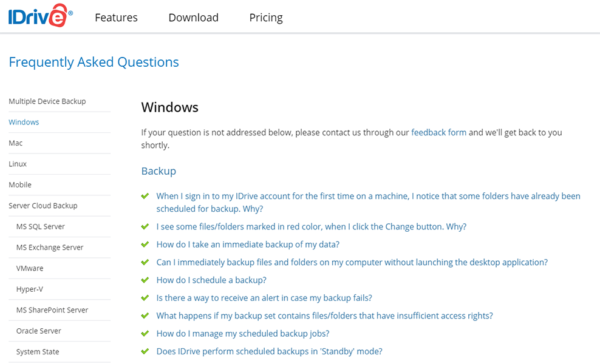
Task: Open the Hyper-V FAQ section
Action: 29,289
